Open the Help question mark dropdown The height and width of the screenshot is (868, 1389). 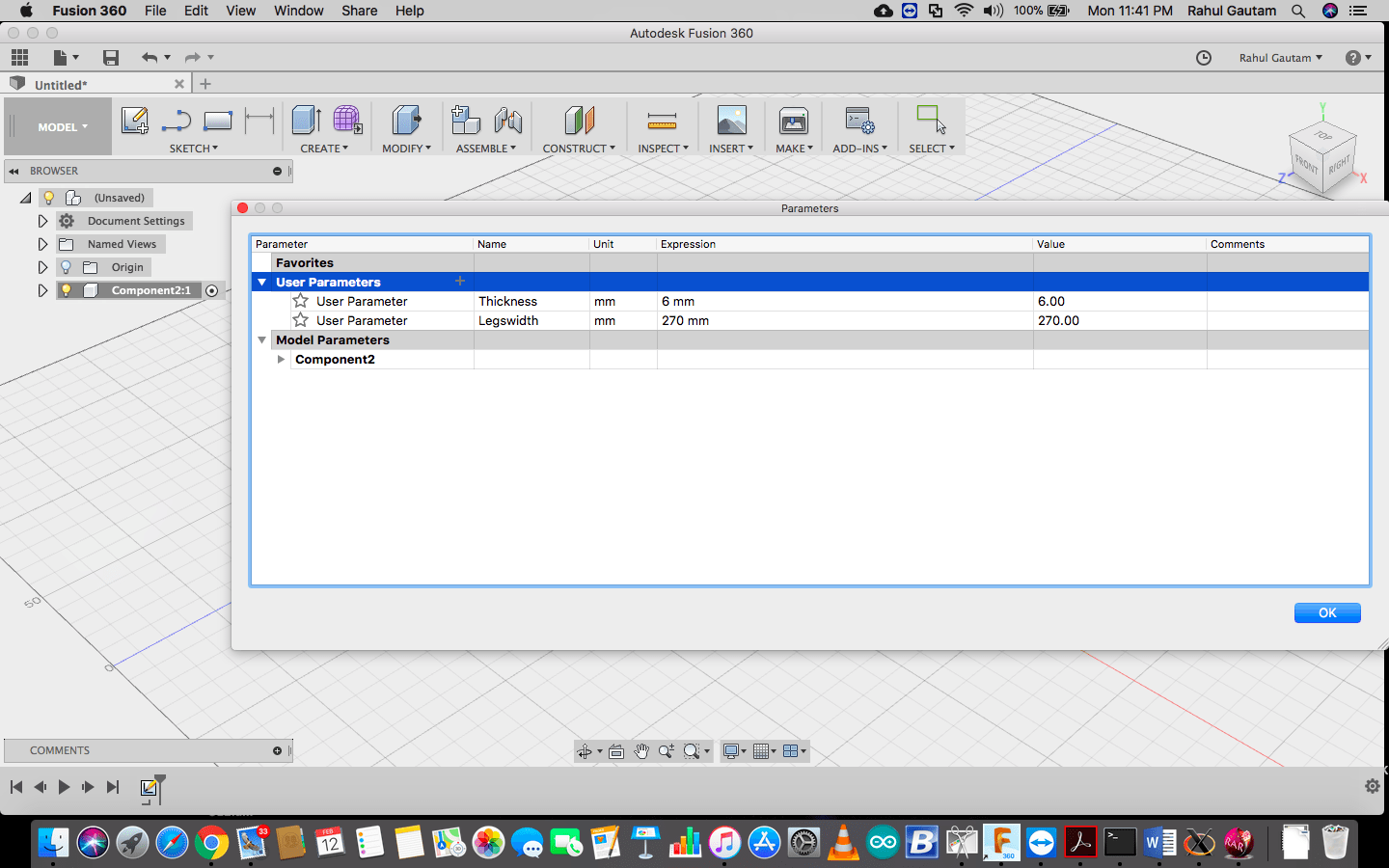click(x=1358, y=58)
